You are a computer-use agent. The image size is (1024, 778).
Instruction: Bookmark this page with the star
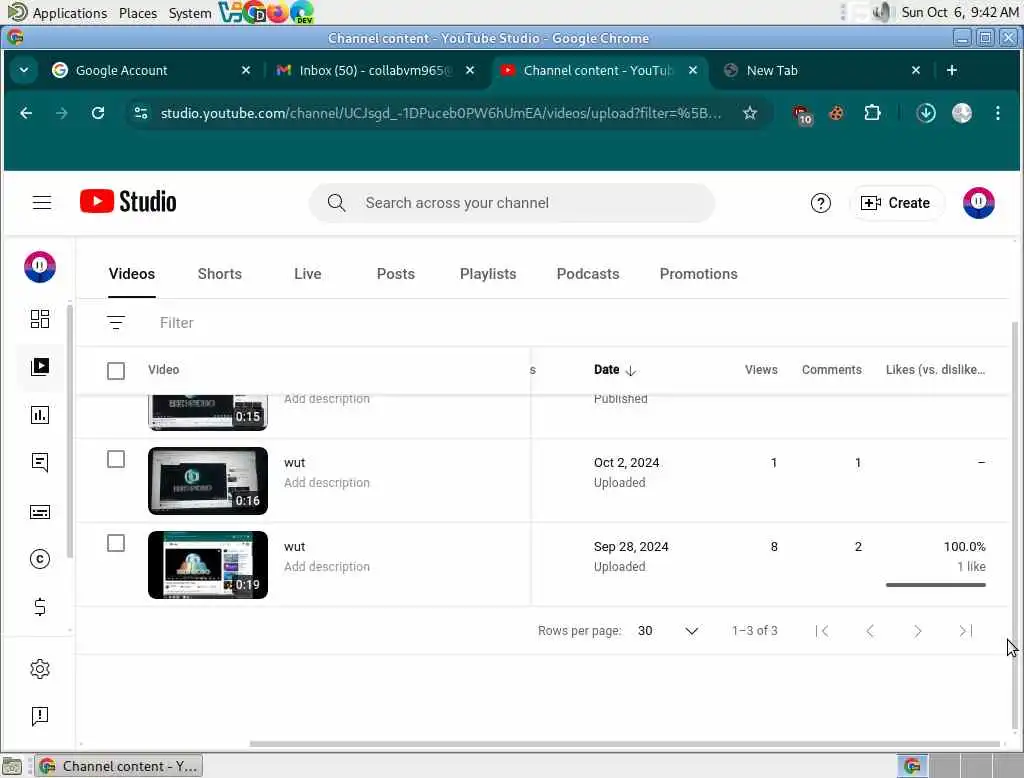point(750,113)
